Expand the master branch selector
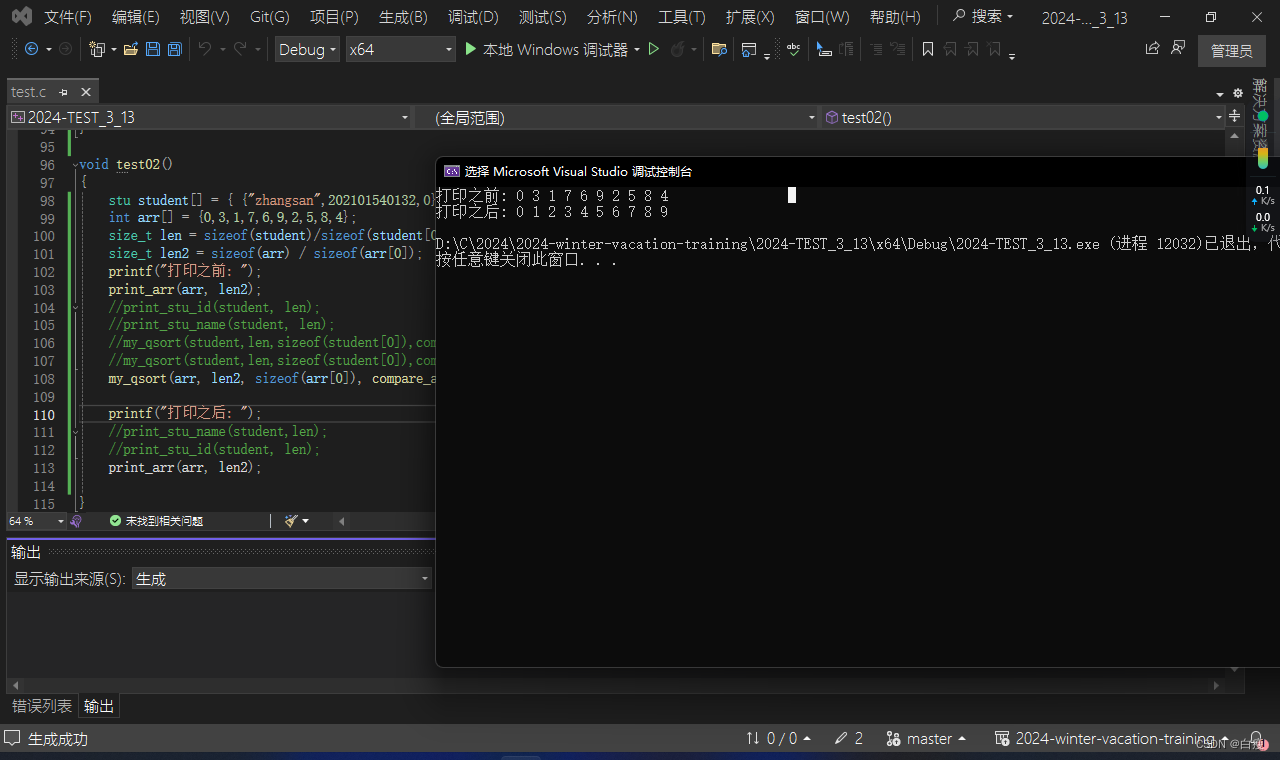 click(x=926, y=739)
